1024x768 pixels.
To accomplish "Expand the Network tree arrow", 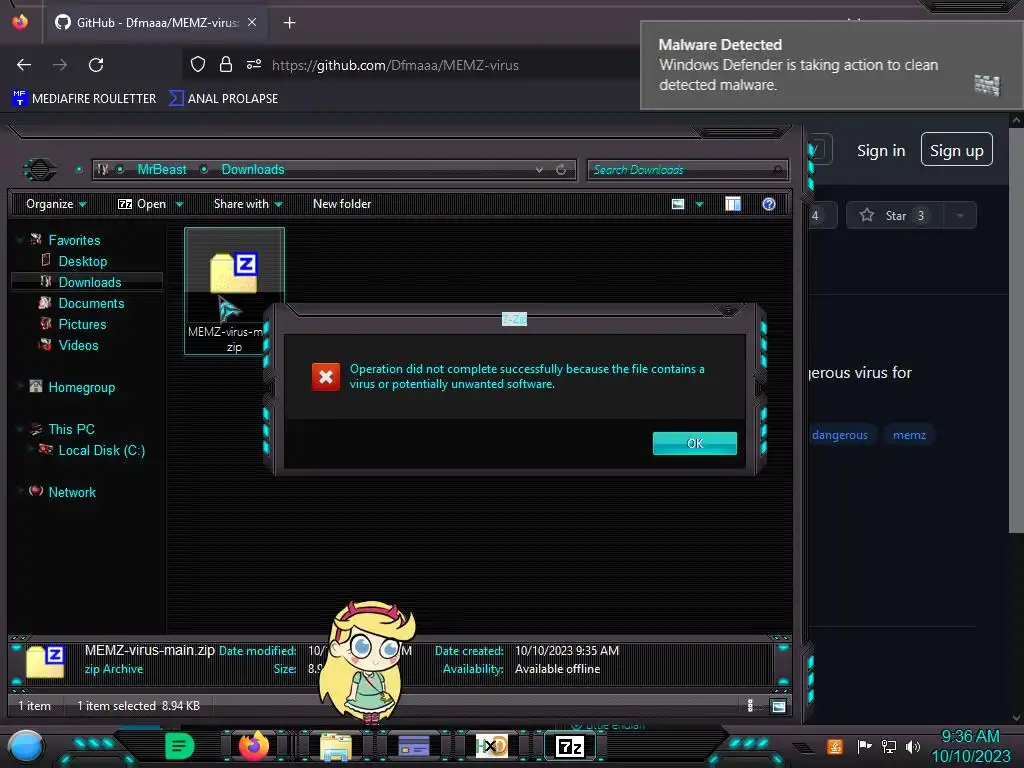I will [x=20, y=491].
